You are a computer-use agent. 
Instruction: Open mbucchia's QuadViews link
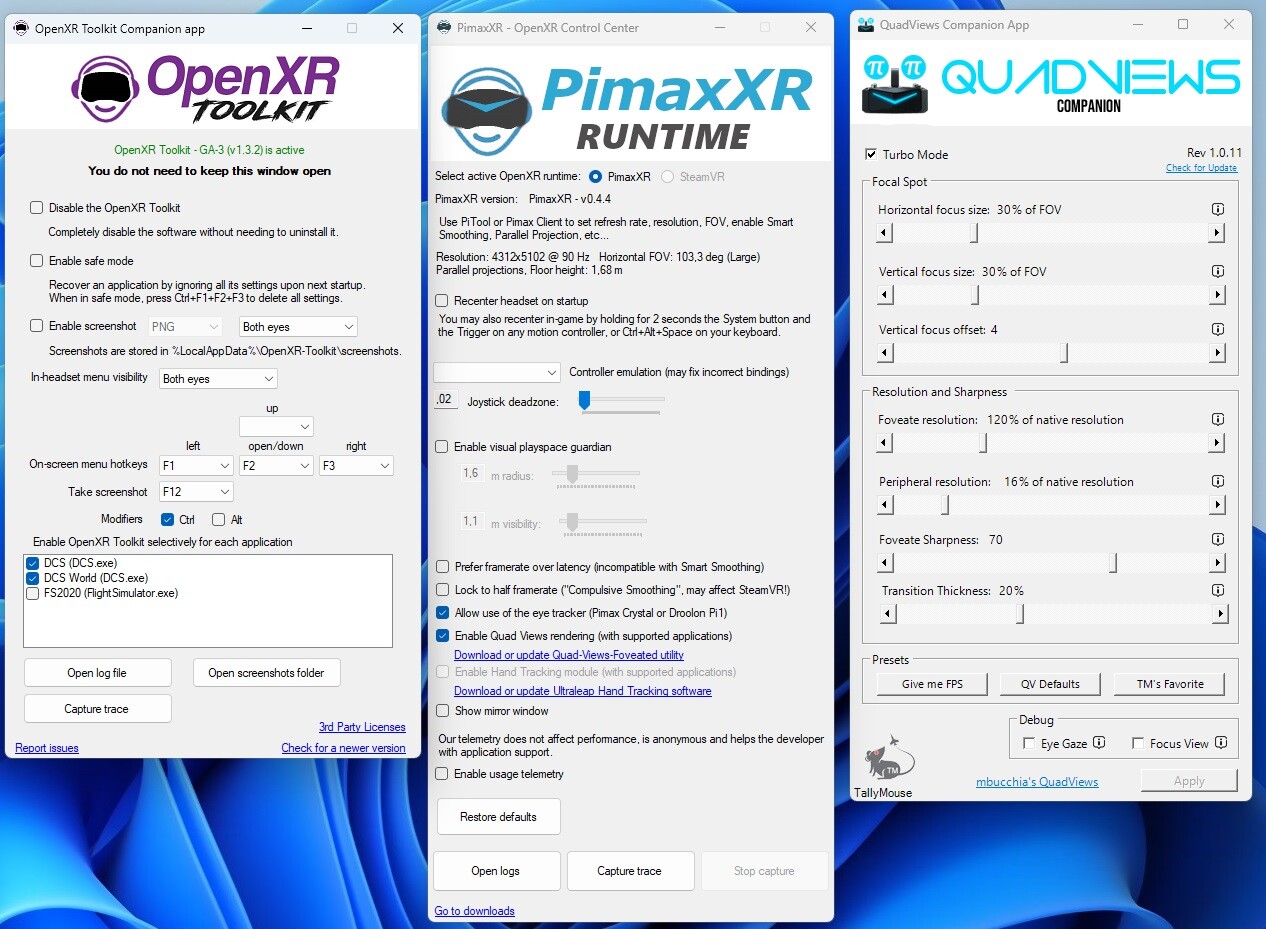click(x=1037, y=782)
